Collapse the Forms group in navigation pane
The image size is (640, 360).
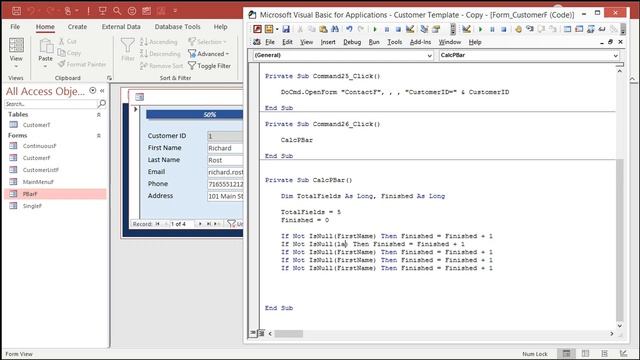point(98,136)
